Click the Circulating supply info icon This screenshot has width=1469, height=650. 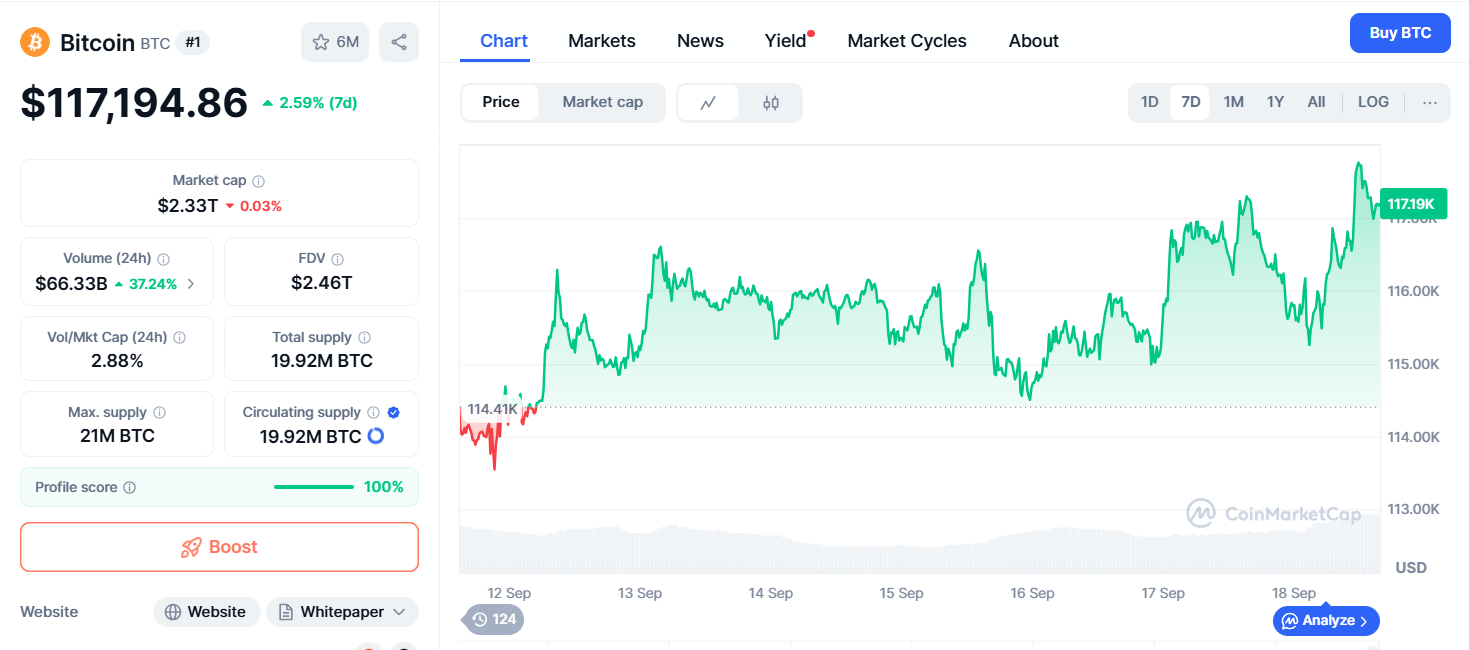click(373, 412)
